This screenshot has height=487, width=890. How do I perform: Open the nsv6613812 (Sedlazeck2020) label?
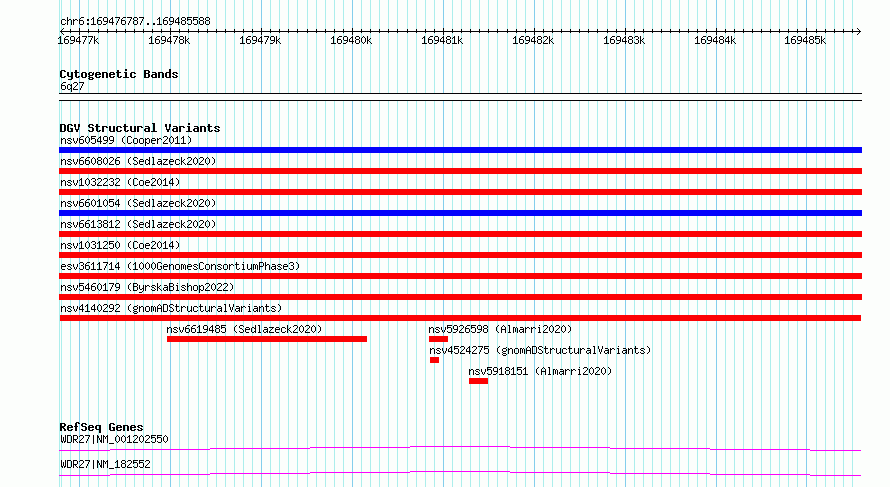138,224
